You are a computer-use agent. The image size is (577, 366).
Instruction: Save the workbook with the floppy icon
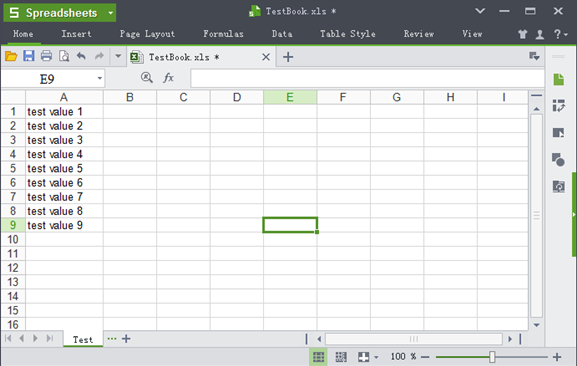29,56
